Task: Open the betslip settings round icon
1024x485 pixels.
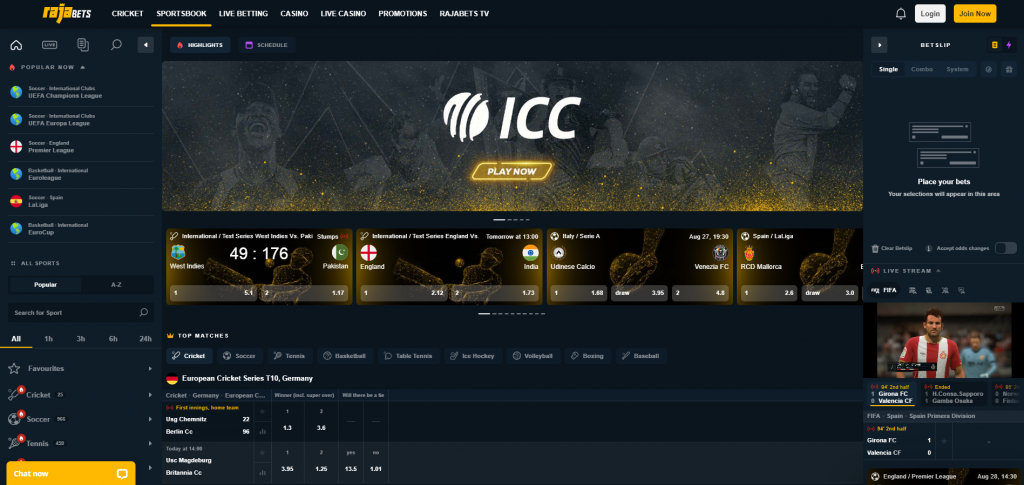Action: (989, 69)
